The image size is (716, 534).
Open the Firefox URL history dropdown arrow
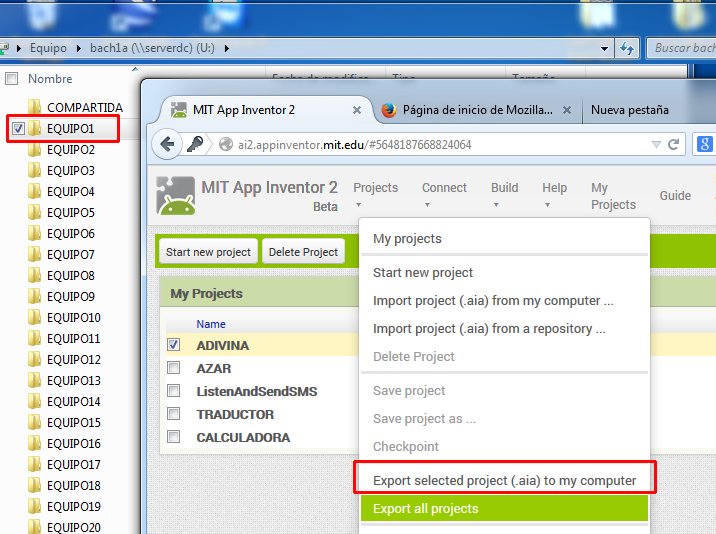(656, 145)
